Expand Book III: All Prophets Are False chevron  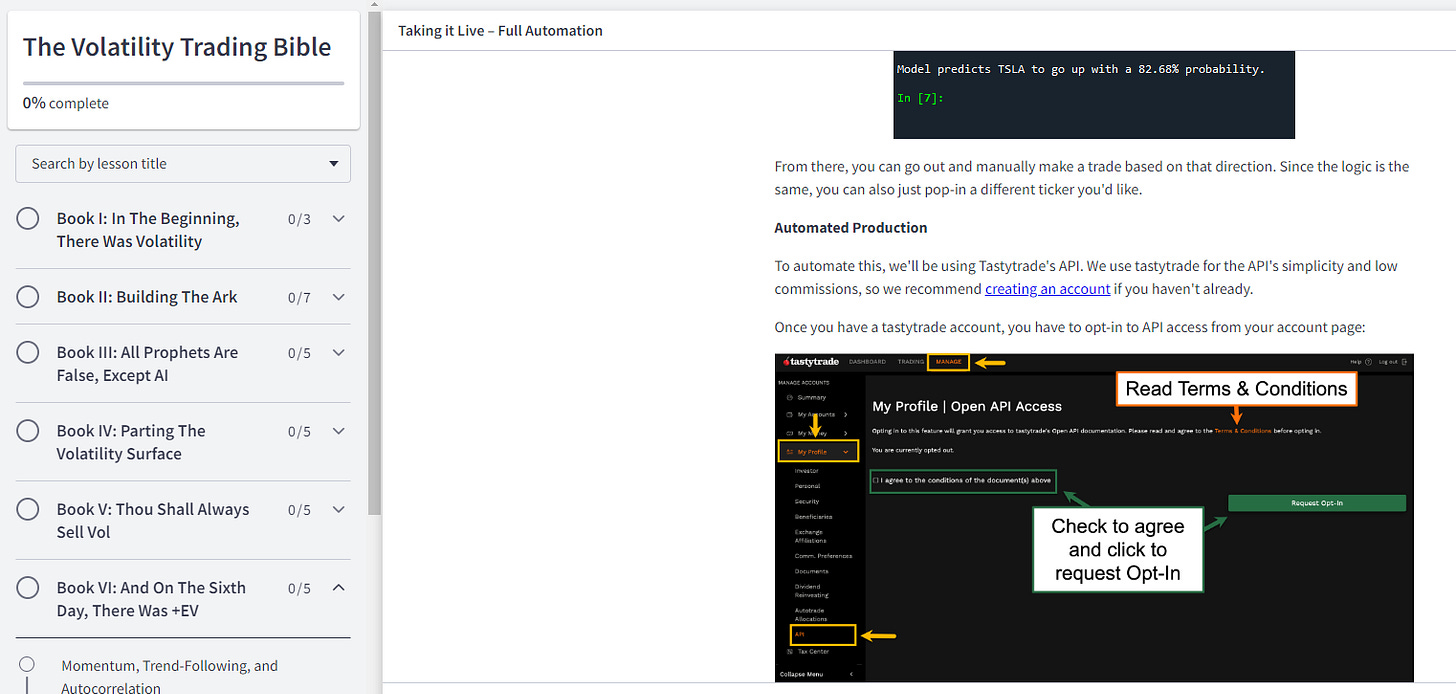point(339,352)
